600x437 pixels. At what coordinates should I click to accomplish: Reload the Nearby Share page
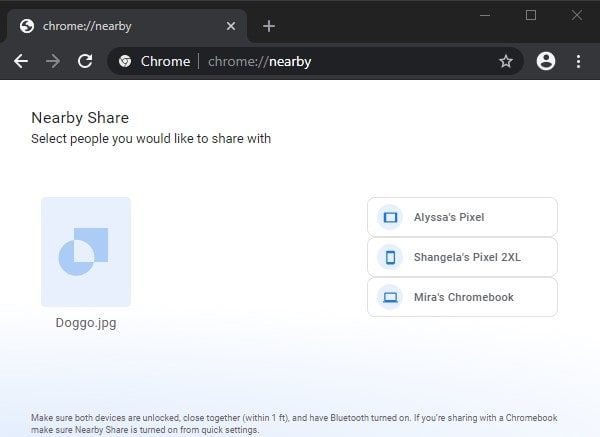[85, 61]
